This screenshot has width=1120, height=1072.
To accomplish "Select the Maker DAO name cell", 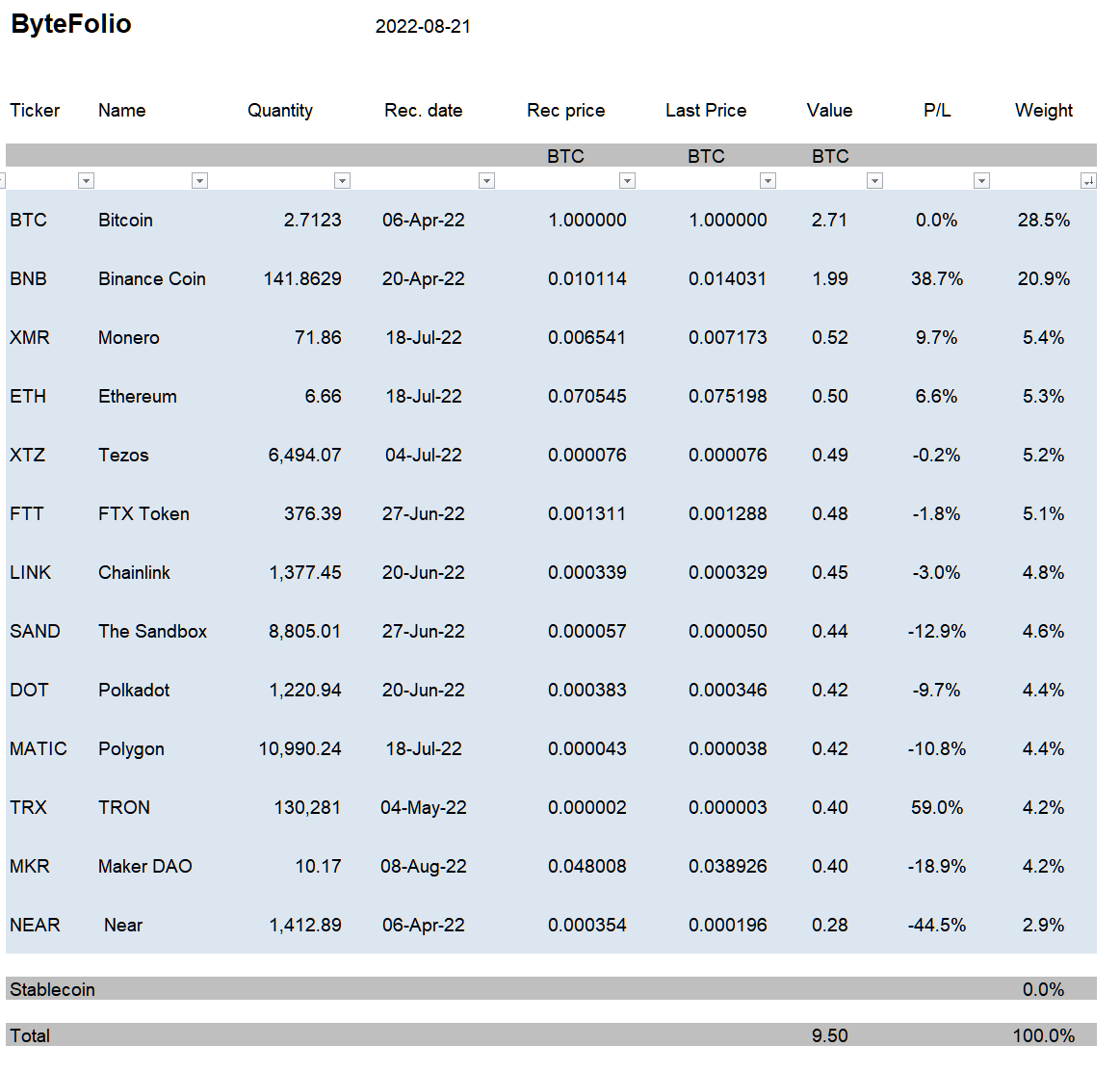I will [x=145, y=866].
